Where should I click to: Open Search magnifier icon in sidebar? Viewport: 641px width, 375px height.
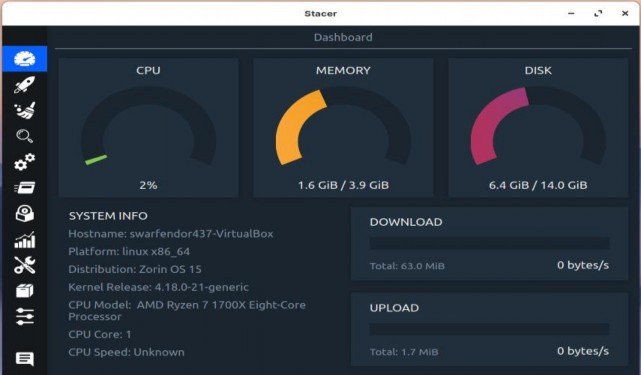pyautogui.click(x=25, y=136)
